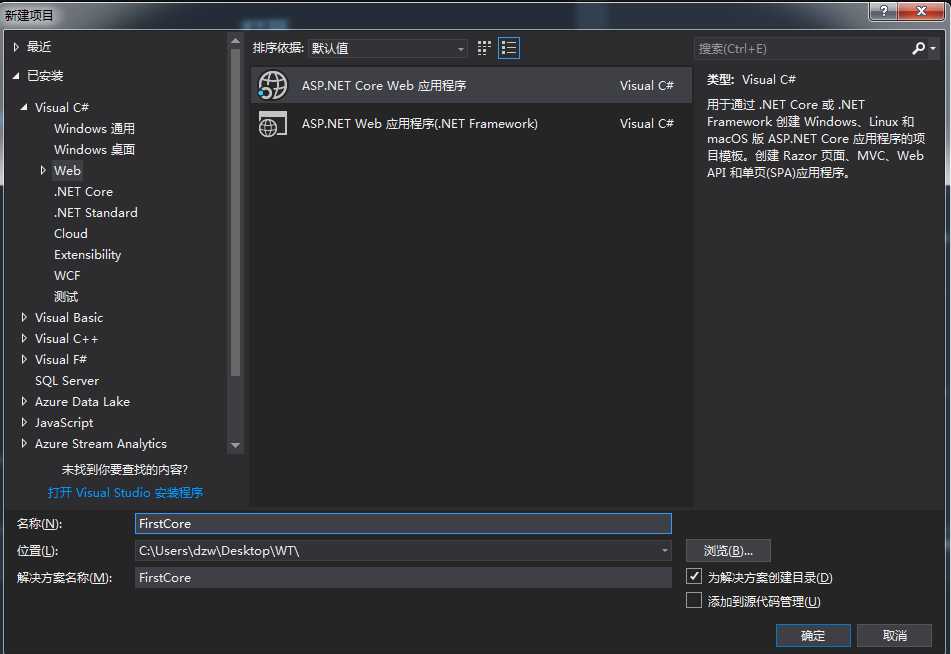Select the SQL Server category
951x654 pixels.
(67, 380)
